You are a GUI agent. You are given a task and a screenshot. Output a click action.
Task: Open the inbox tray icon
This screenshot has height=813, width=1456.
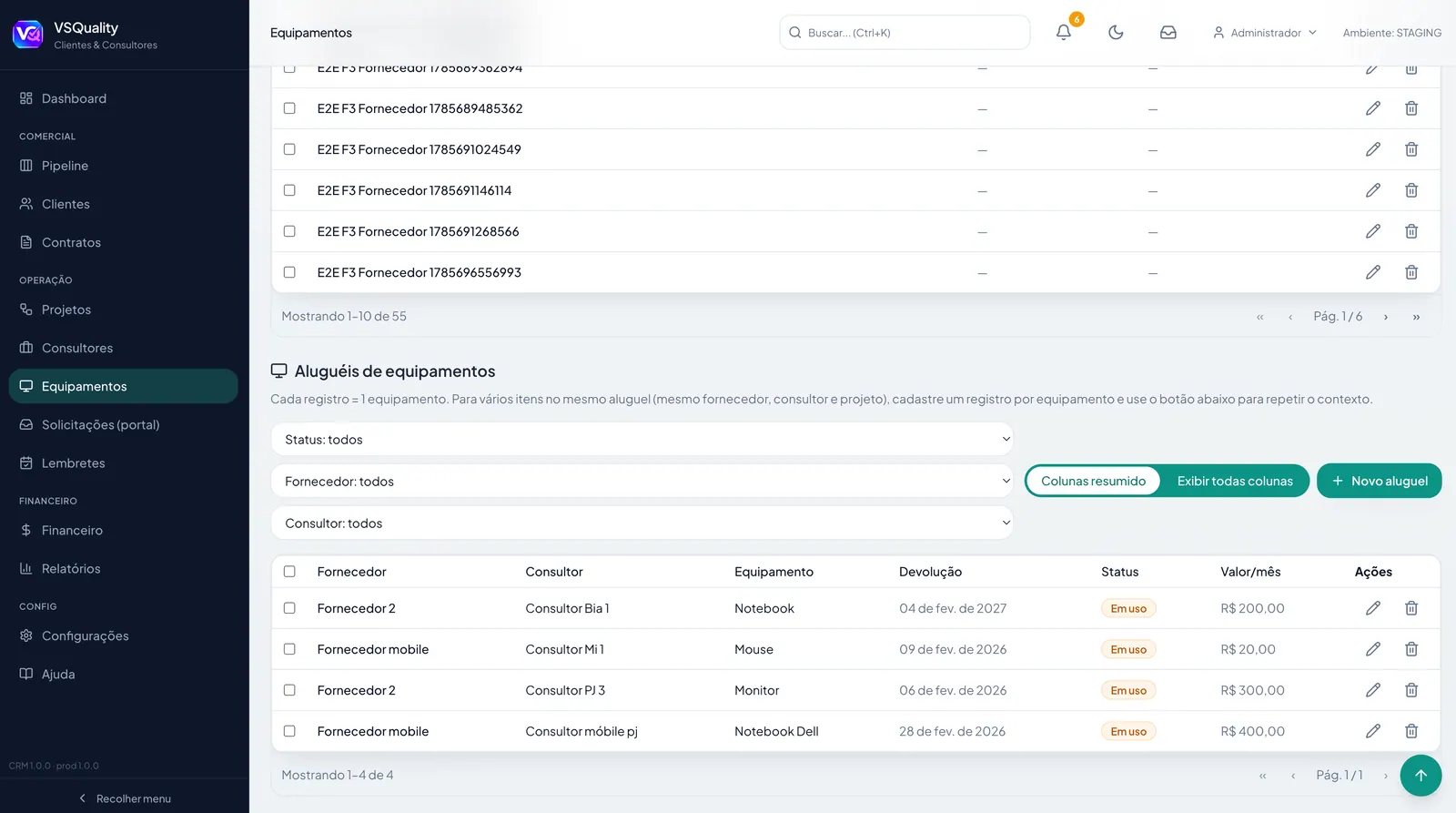(x=1168, y=33)
